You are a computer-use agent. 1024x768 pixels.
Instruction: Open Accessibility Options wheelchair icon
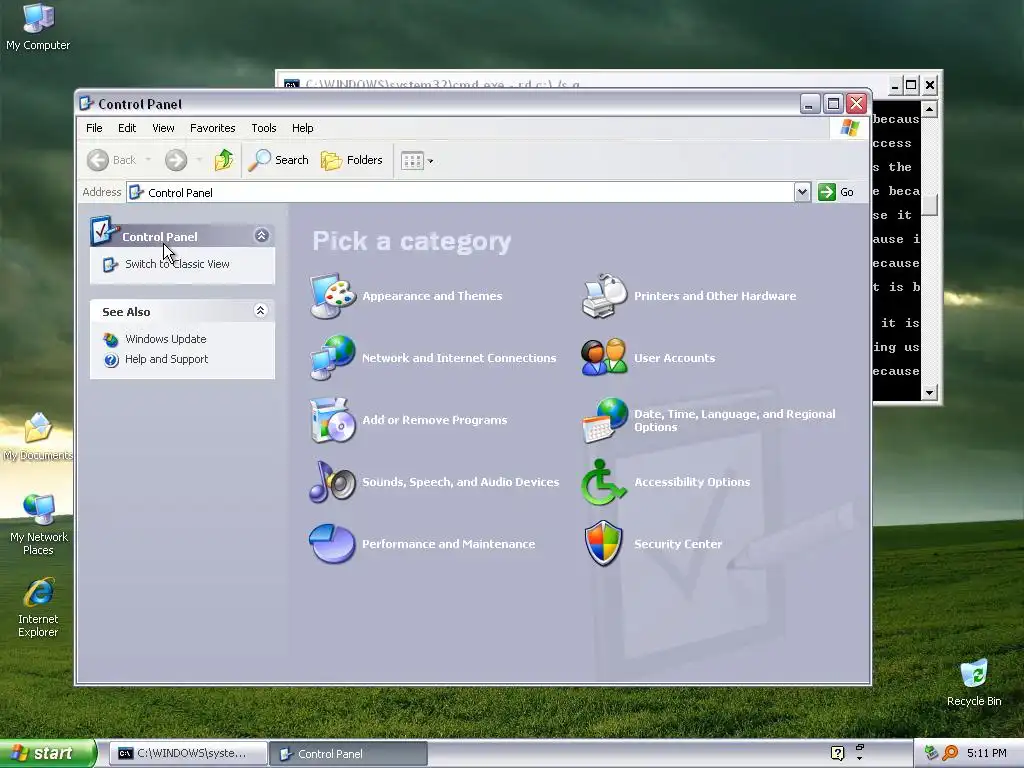click(x=604, y=482)
